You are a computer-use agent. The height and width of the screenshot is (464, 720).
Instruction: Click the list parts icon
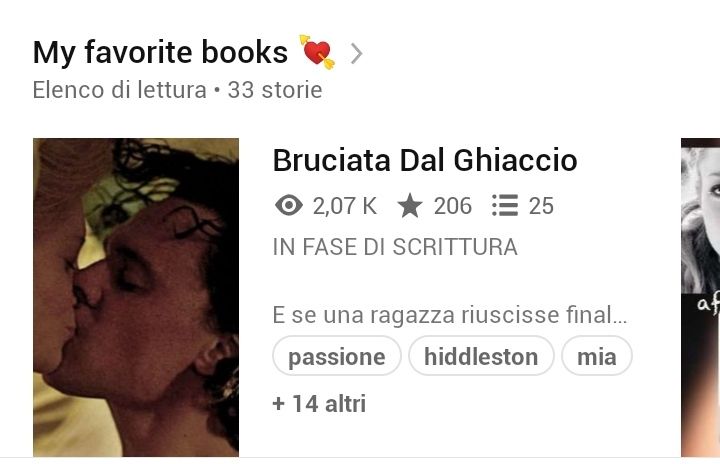(x=505, y=205)
